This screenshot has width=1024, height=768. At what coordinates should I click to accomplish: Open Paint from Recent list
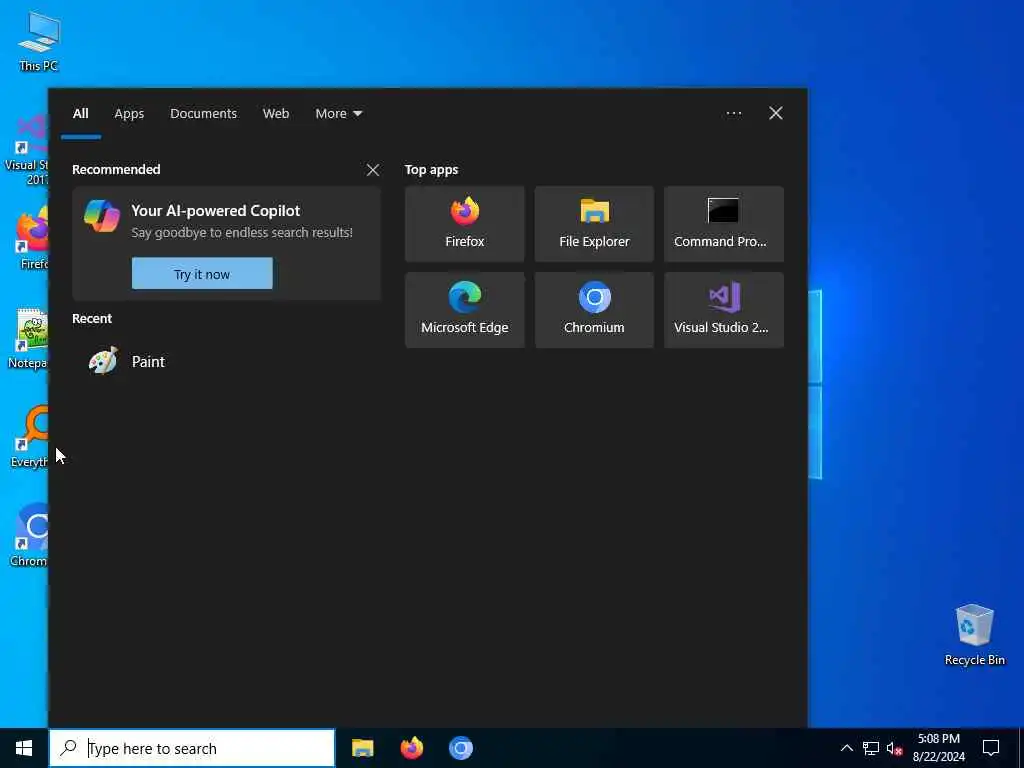[226, 361]
